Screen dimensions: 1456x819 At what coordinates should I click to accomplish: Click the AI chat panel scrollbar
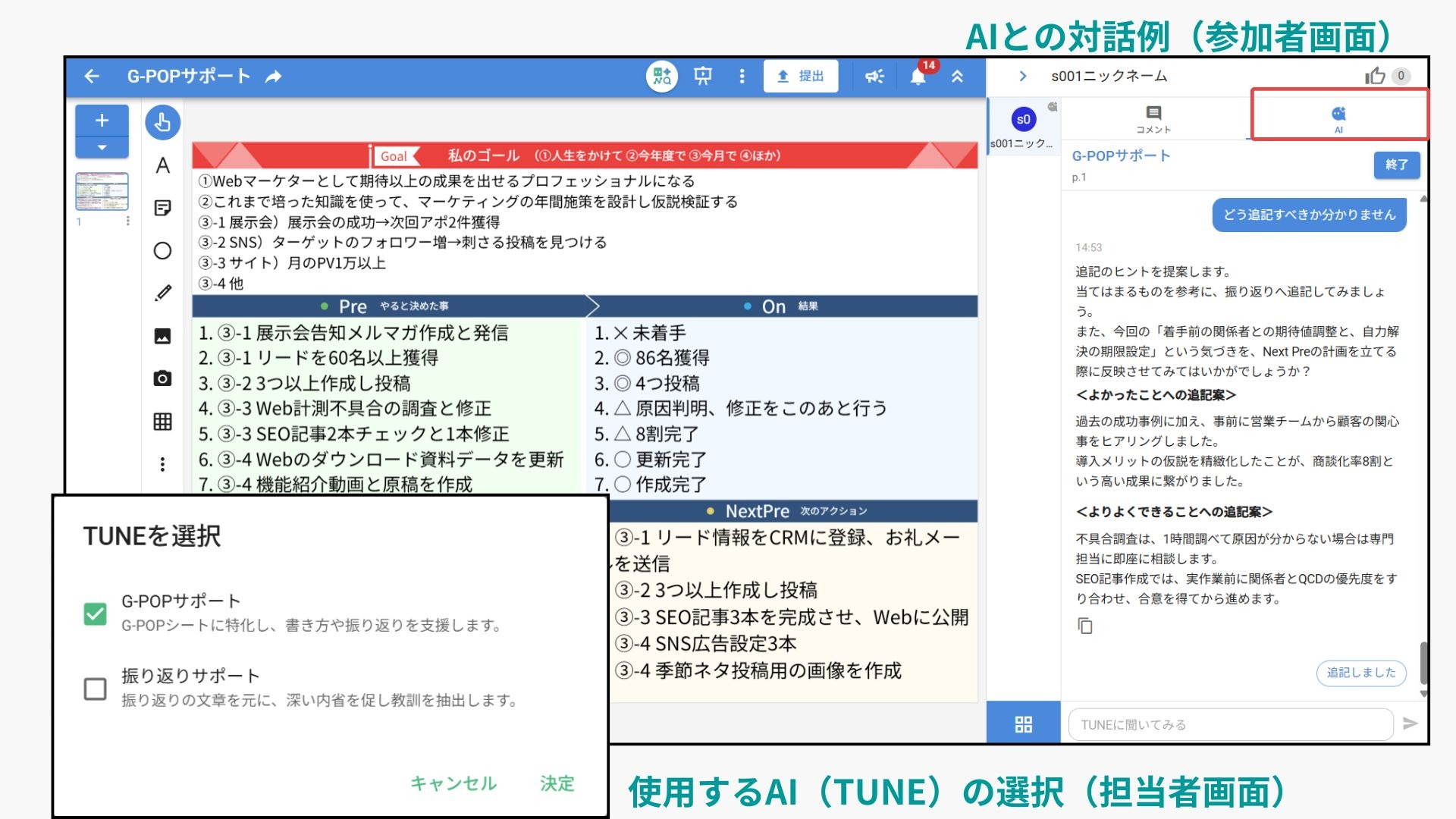pyautogui.click(x=1423, y=664)
